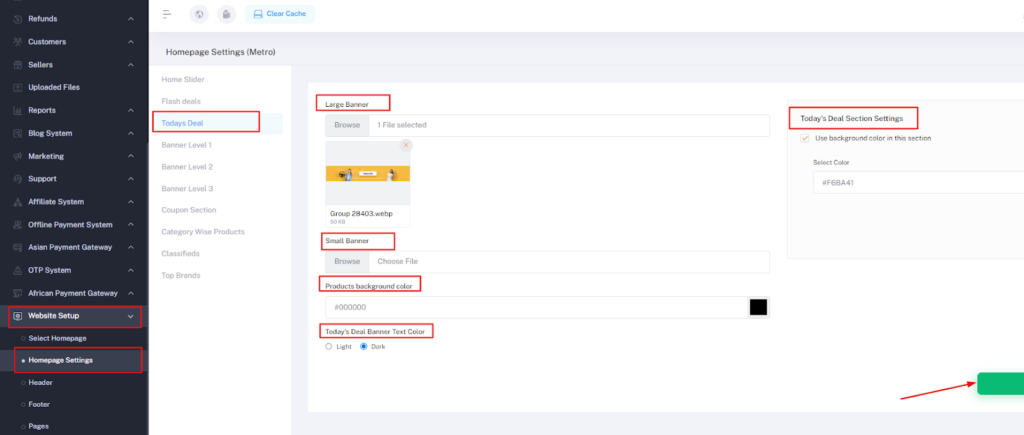Click the Reports chart icon
The height and width of the screenshot is (435, 1024).
click(18, 110)
